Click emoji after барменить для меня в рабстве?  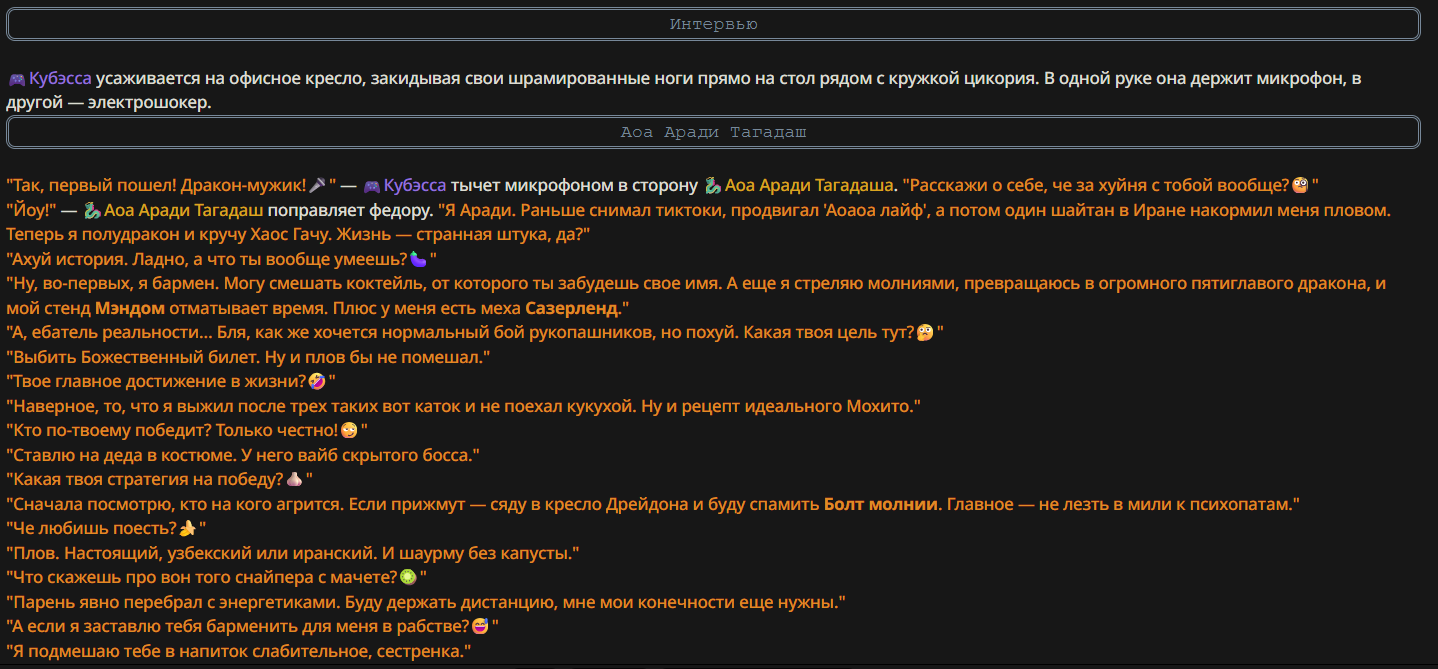tap(480, 627)
